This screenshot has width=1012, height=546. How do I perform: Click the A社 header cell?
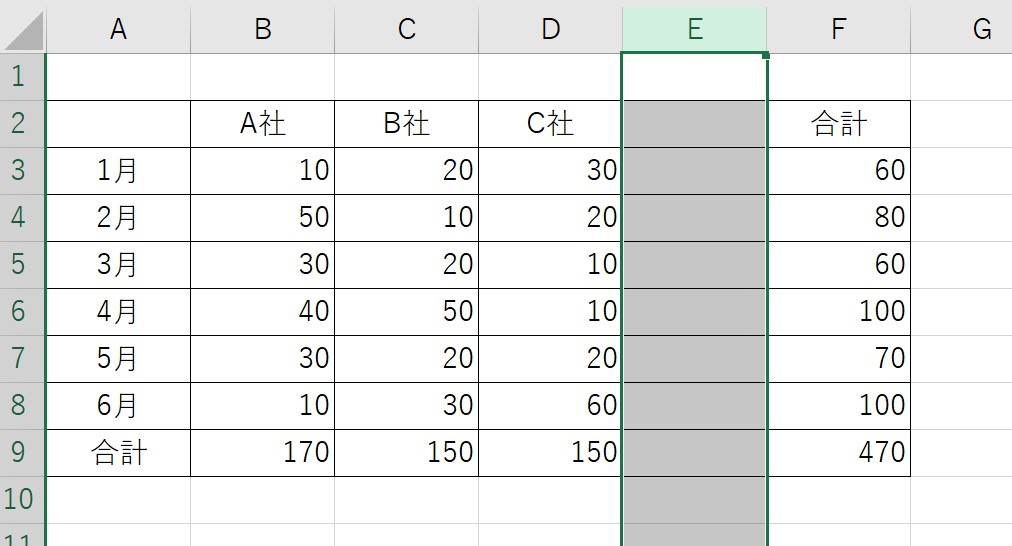[262, 123]
